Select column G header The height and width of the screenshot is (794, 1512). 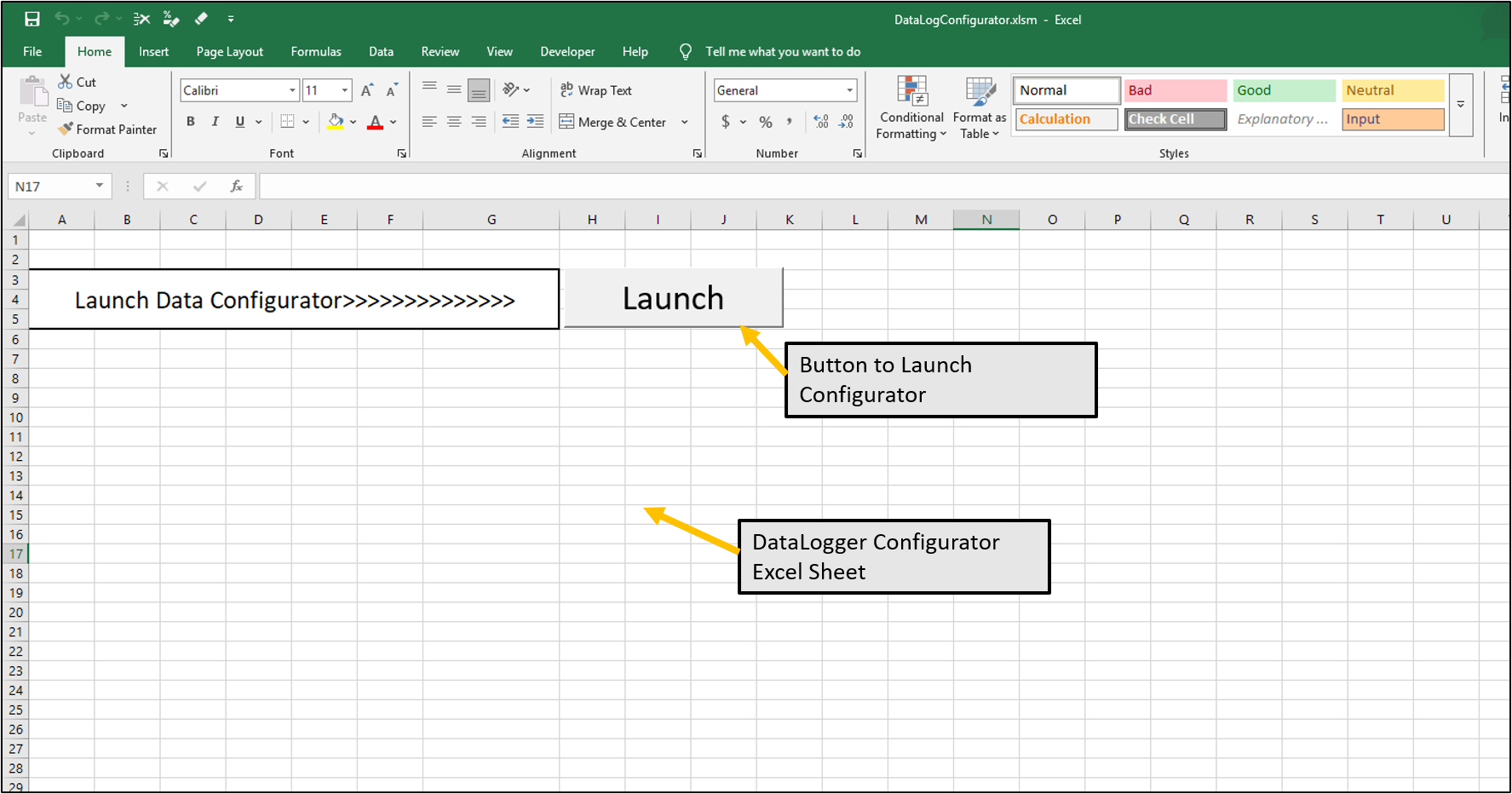tap(492, 220)
